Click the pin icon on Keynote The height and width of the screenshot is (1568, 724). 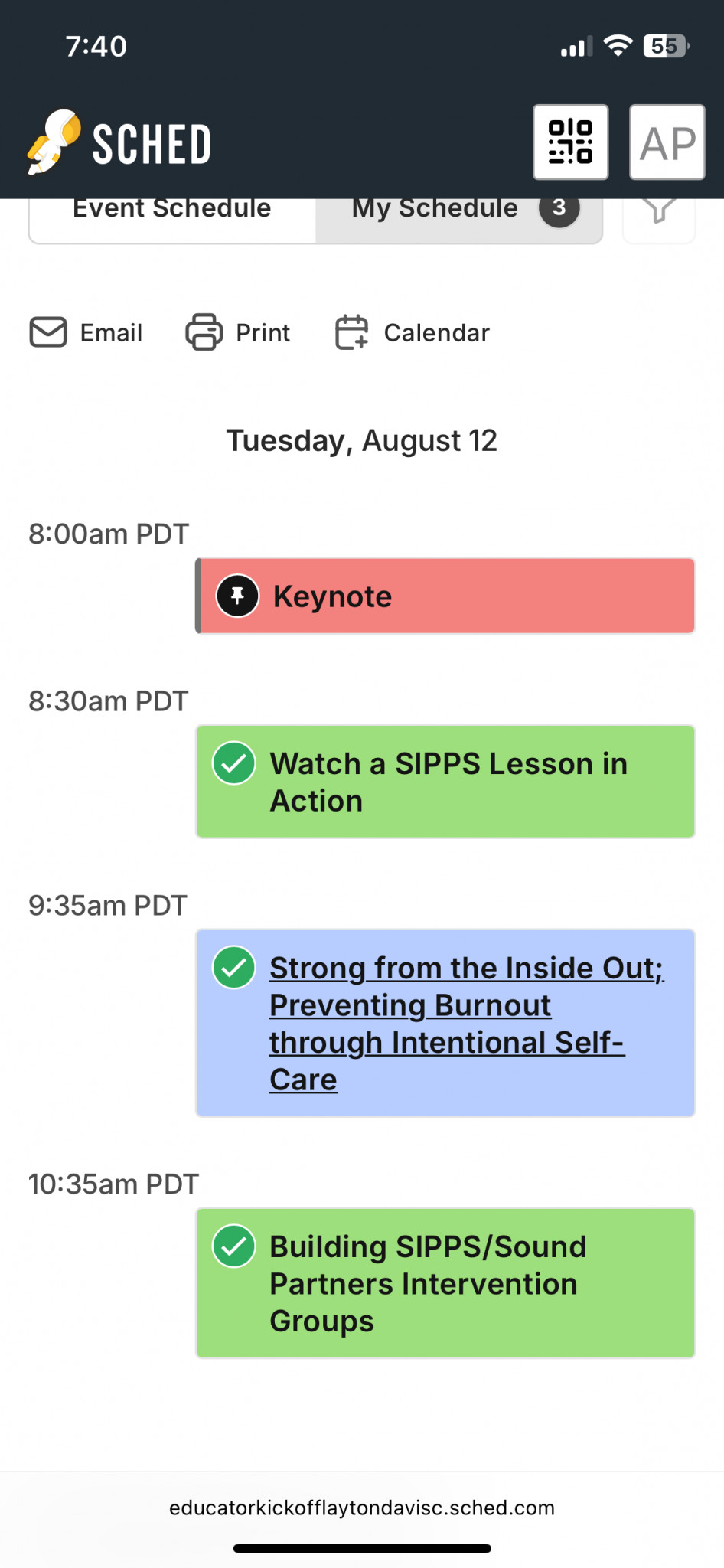coord(238,596)
